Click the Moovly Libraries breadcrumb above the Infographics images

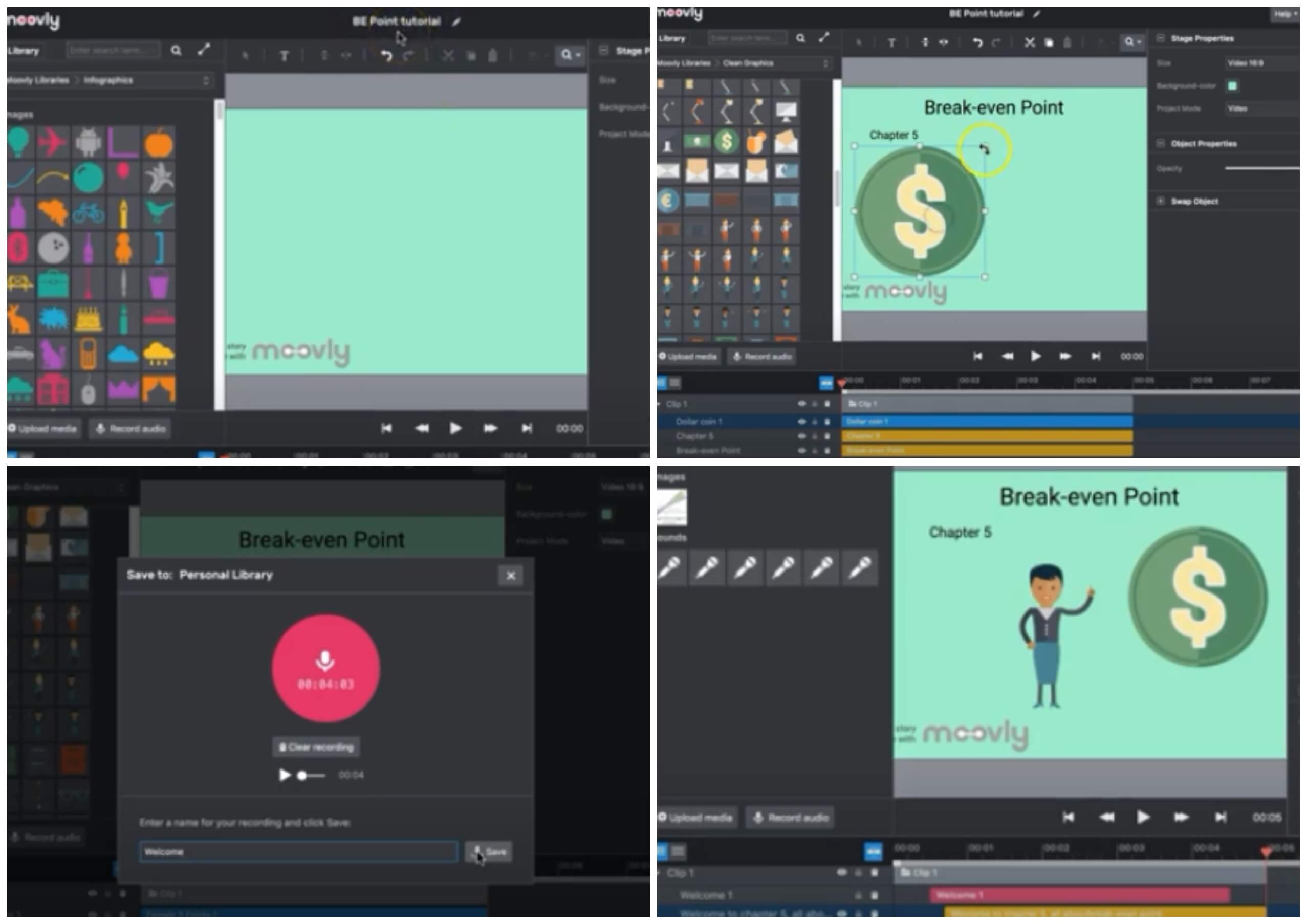coord(38,80)
